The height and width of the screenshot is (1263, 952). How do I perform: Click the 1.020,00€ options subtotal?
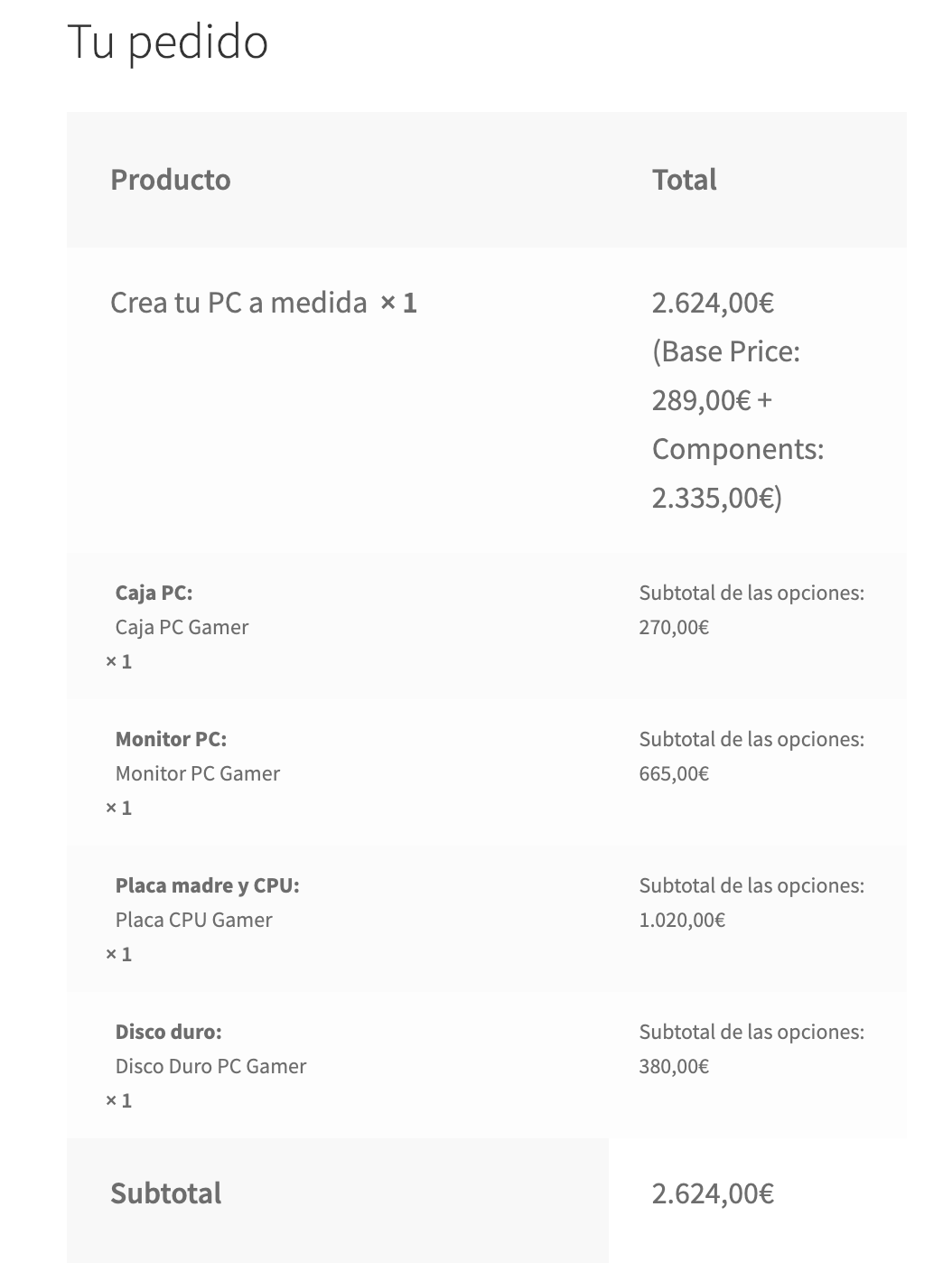click(x=682, y=920)
